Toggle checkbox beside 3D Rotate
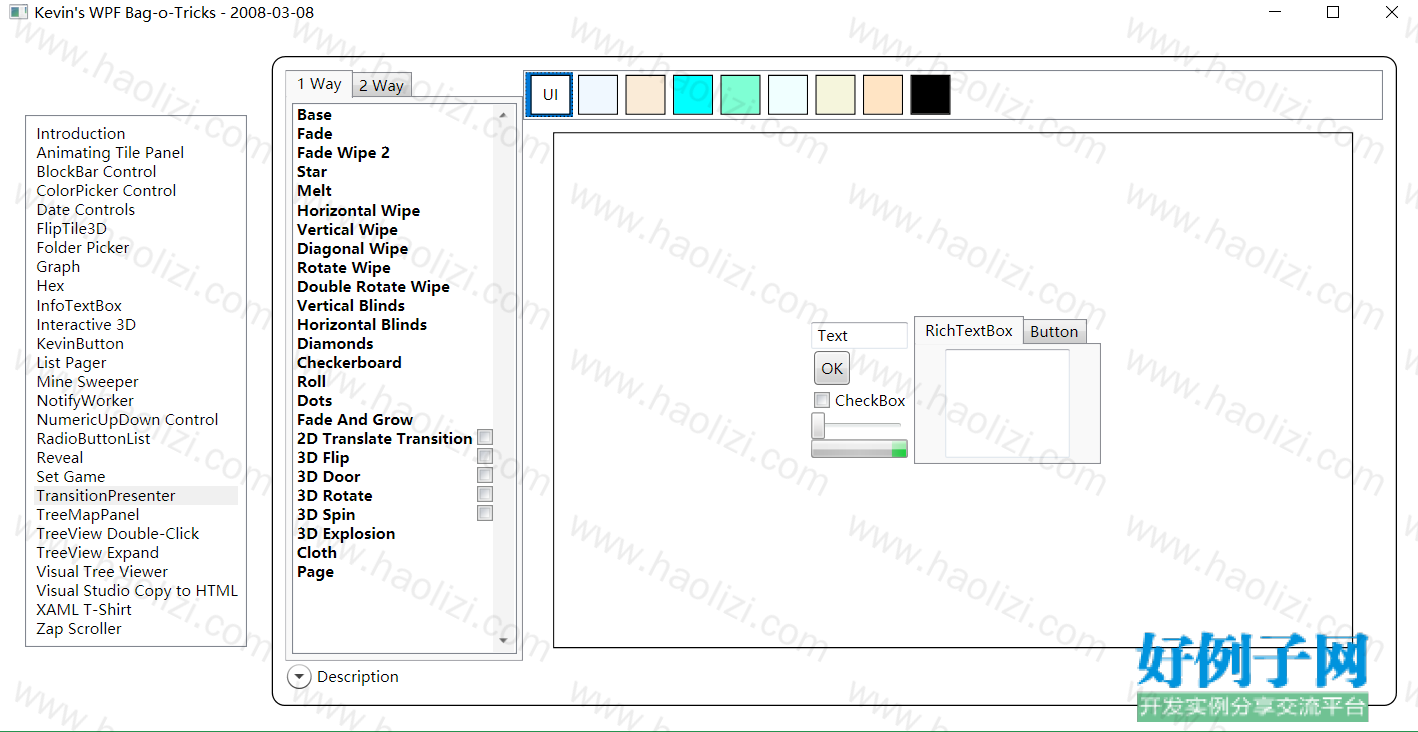1418x732 pixels. [485, 494]
